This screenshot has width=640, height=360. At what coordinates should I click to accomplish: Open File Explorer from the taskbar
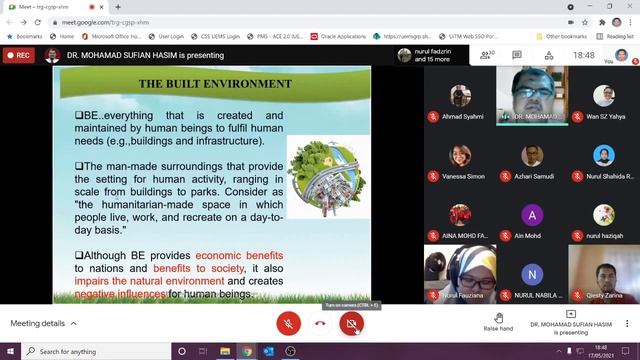225,351
